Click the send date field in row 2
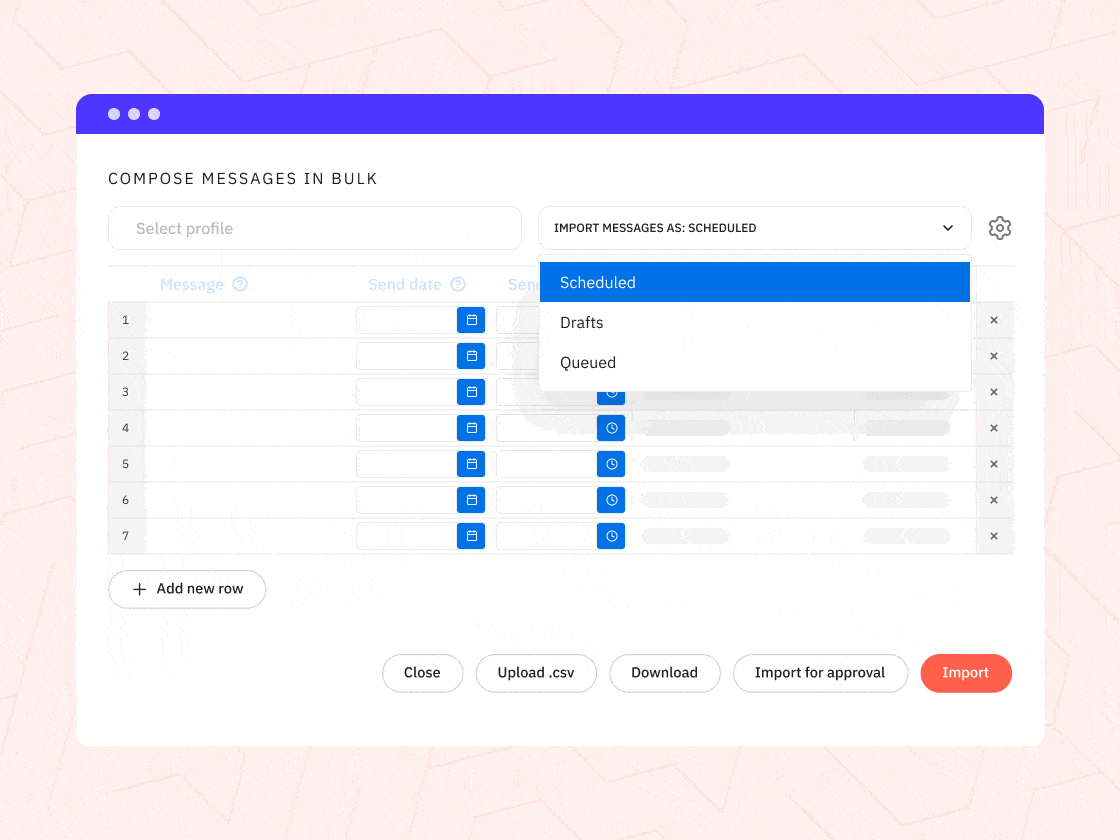Viewport: 1120px width, 840px height. click(x=406, y=356)
